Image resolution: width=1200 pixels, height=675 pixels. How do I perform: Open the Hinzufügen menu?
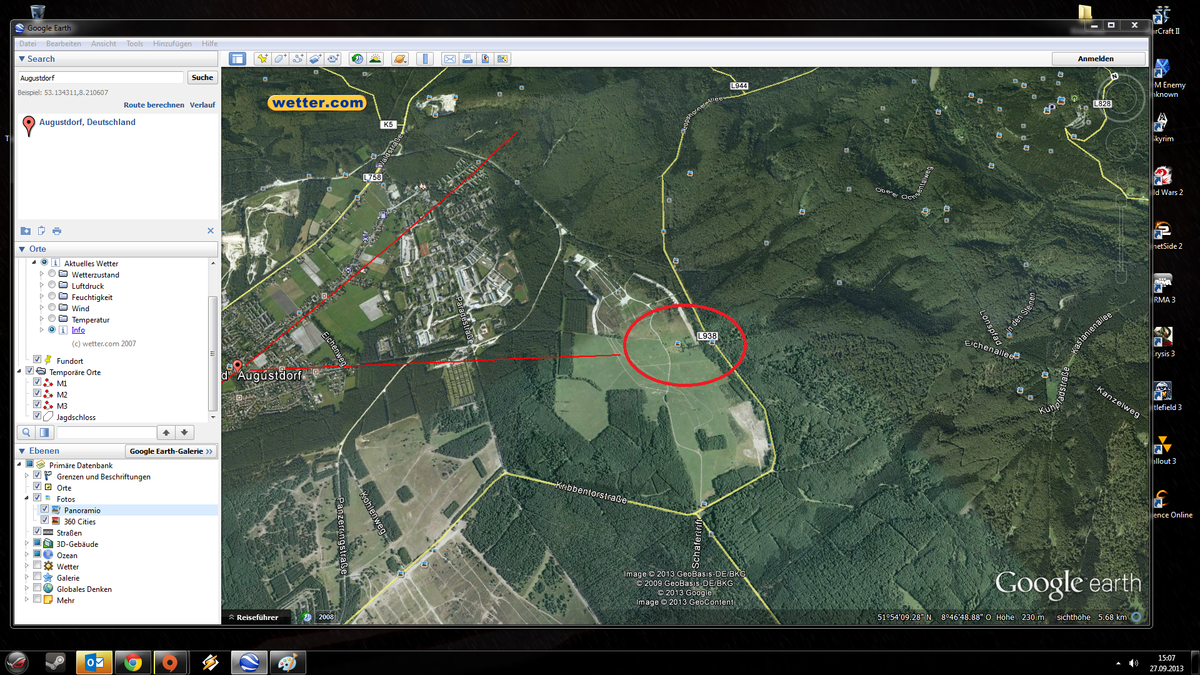point(172,44)
